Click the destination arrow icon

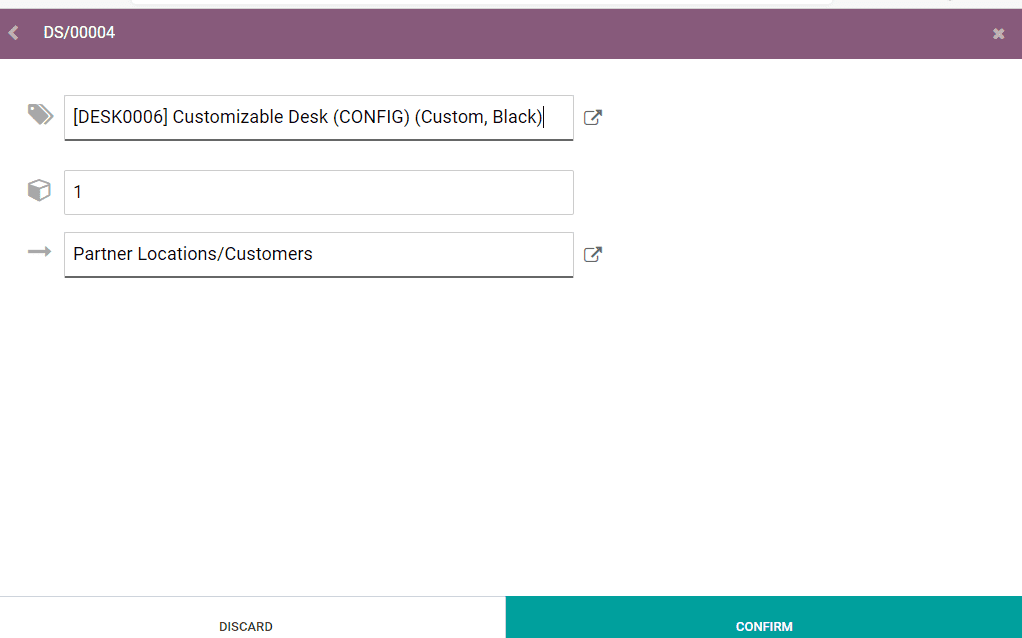39,252
